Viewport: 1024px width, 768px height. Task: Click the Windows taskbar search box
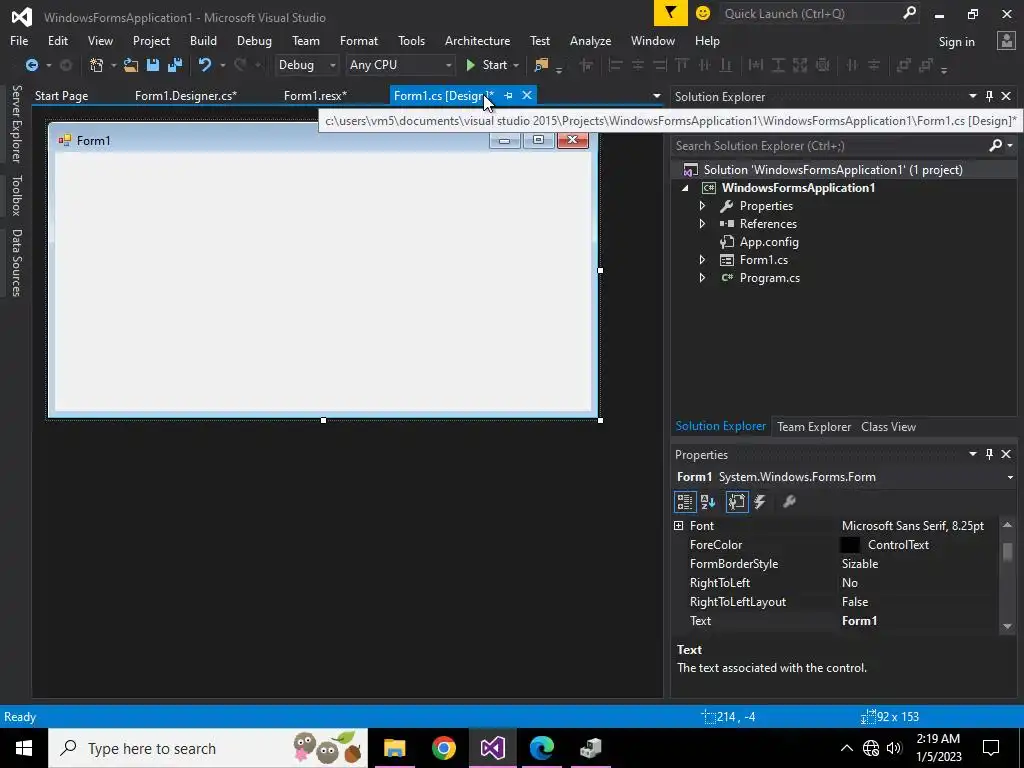[x=208, y=748]
